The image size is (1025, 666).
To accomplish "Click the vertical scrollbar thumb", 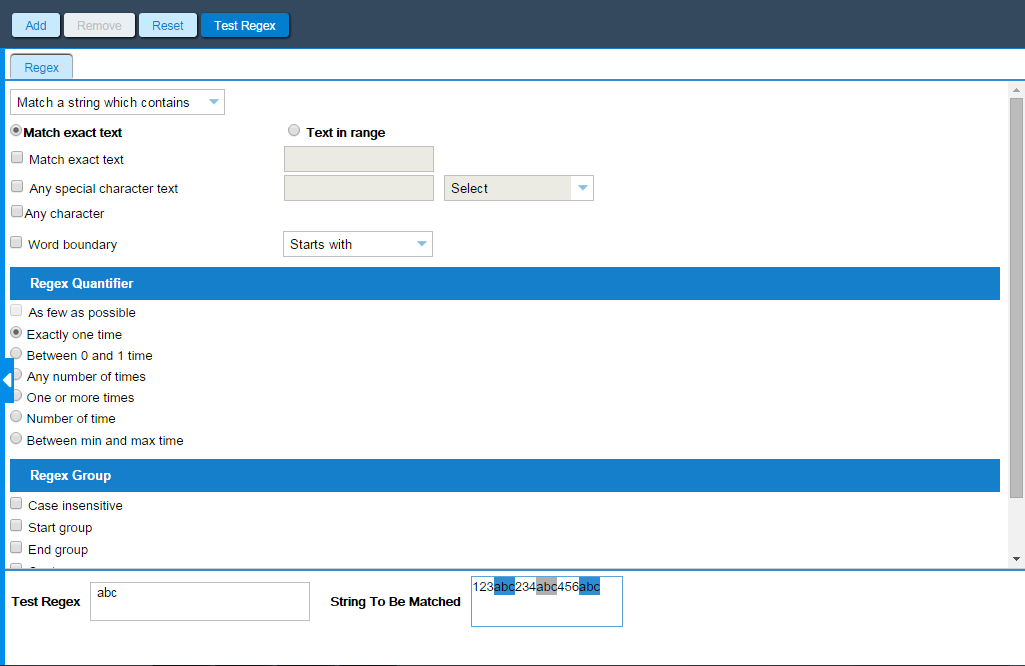I will [1016, 298].
